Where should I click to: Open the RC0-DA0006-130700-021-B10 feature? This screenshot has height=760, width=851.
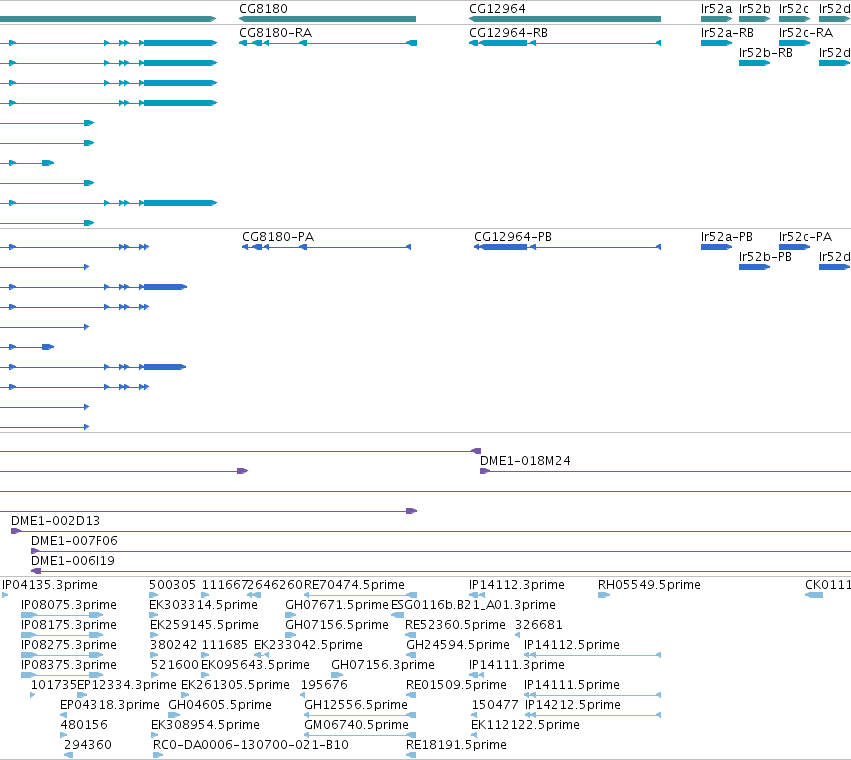251,745
